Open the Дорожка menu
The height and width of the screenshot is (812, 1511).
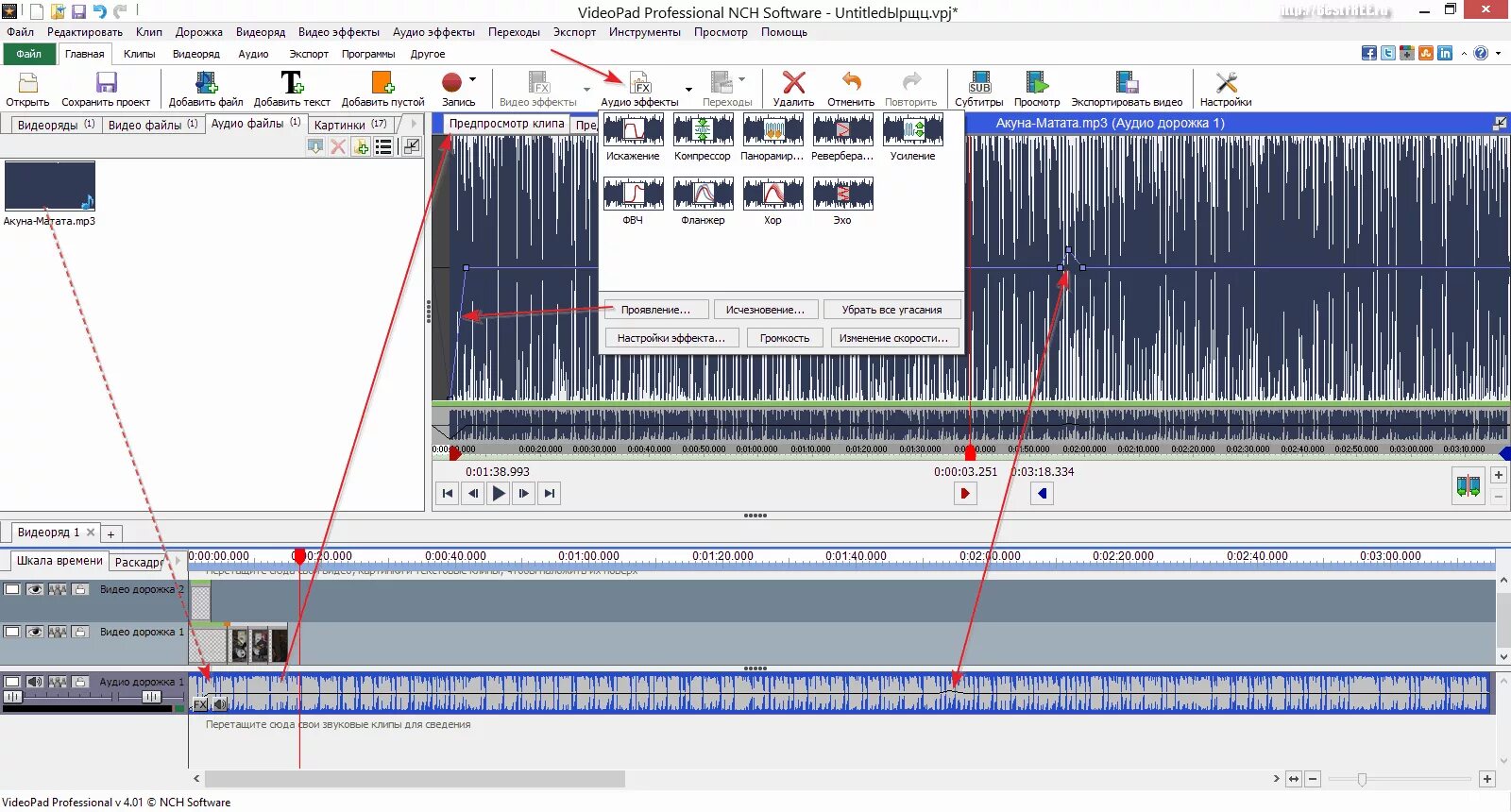[199, 32]
